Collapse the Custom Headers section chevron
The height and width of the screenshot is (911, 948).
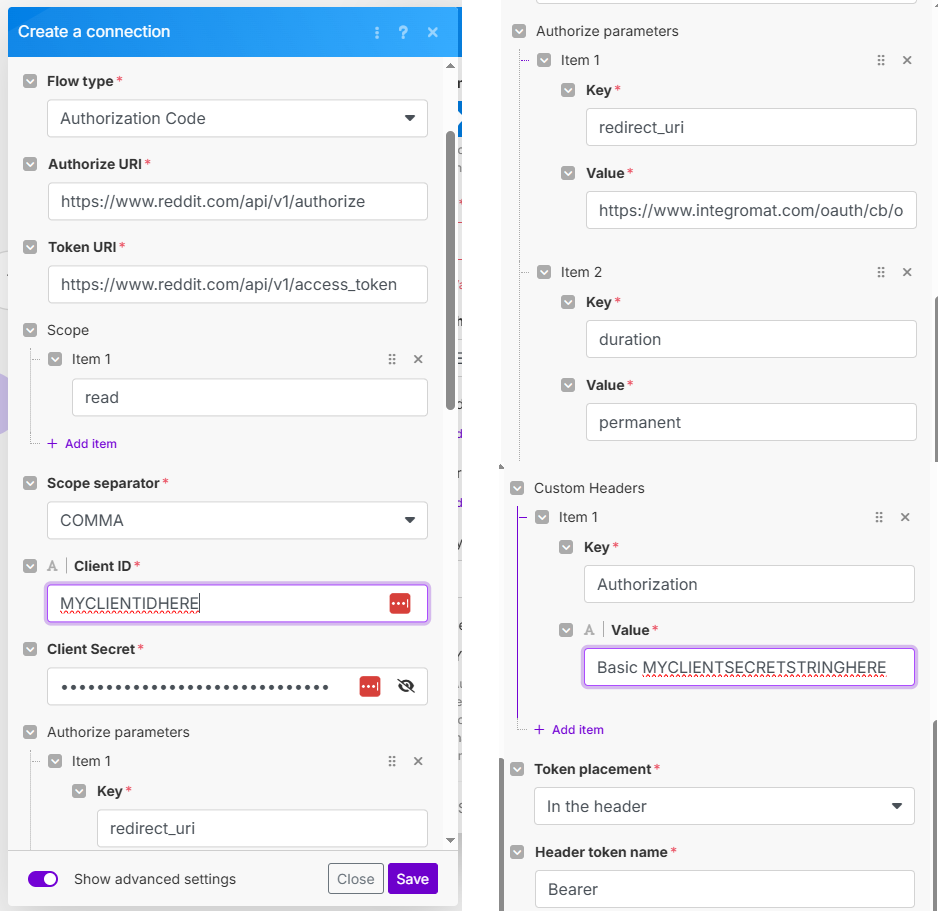click(x=517, y=488)
